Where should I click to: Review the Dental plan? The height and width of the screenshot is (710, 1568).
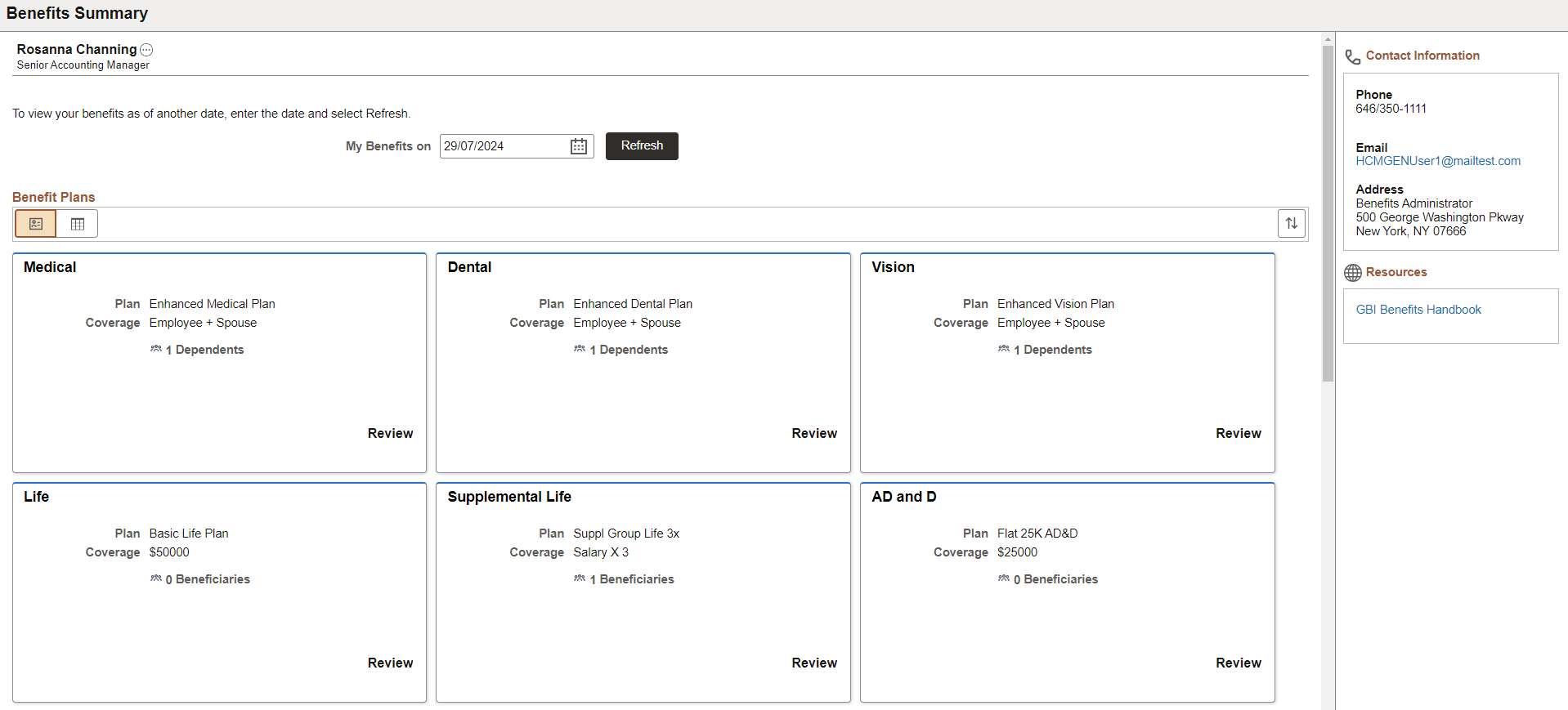pyautogui.click(x=814, y=434)
